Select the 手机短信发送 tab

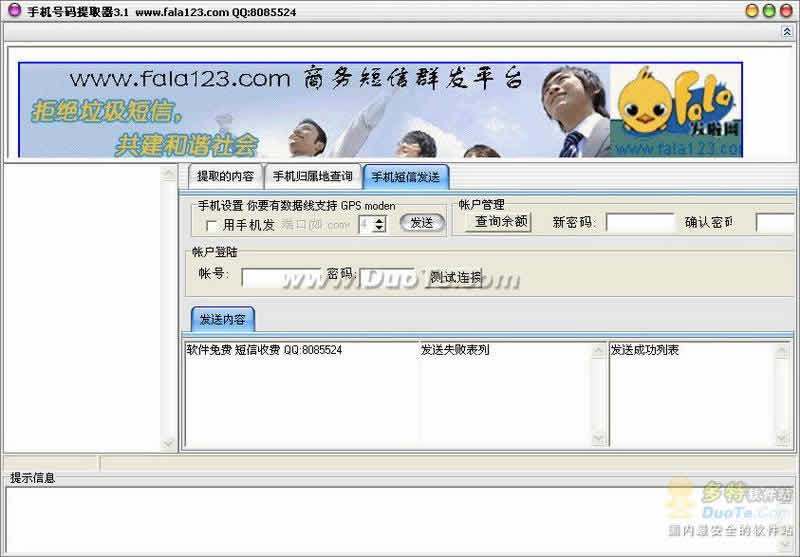click(x=406, y=177)
